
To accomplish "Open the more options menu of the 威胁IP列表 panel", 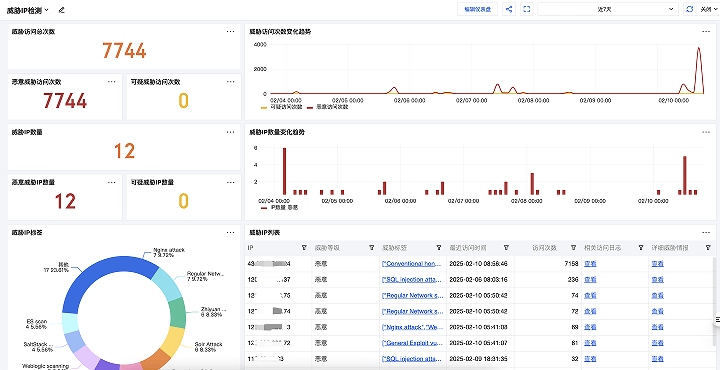I will pyautogui.click(x=706, y=233).
